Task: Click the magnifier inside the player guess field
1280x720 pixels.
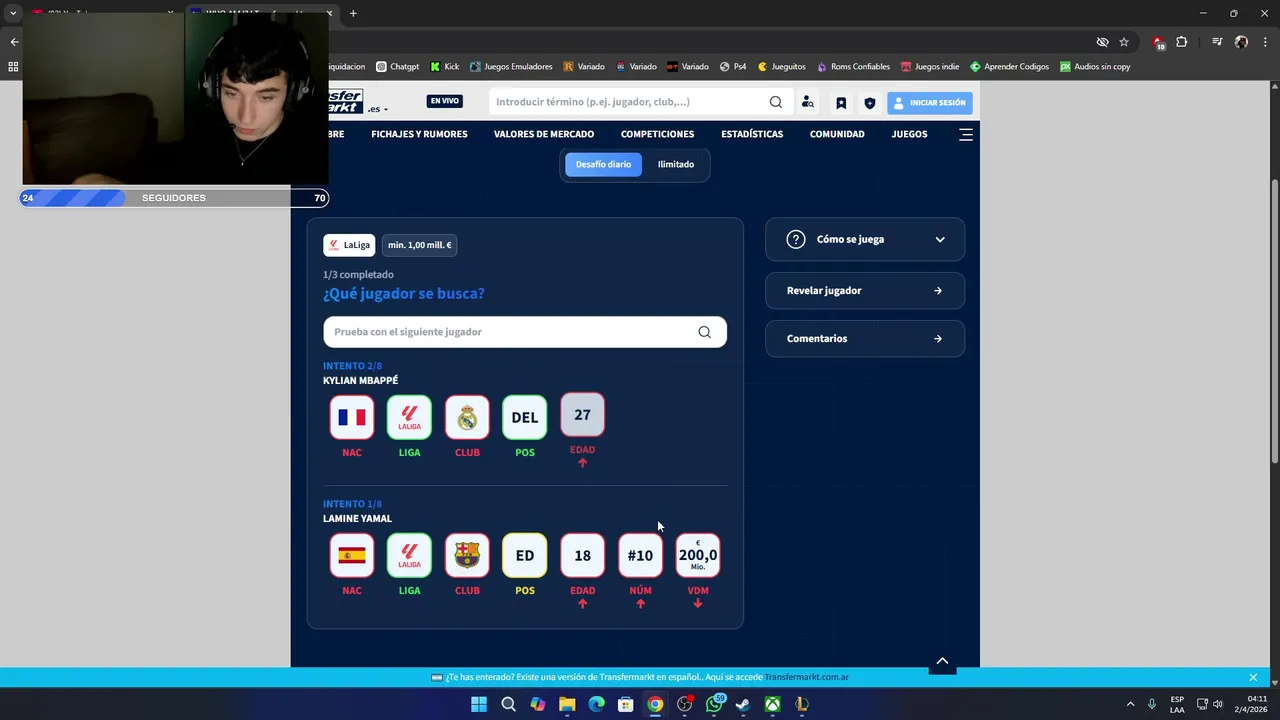Action: pyautogui.click(x=705, y=332)
